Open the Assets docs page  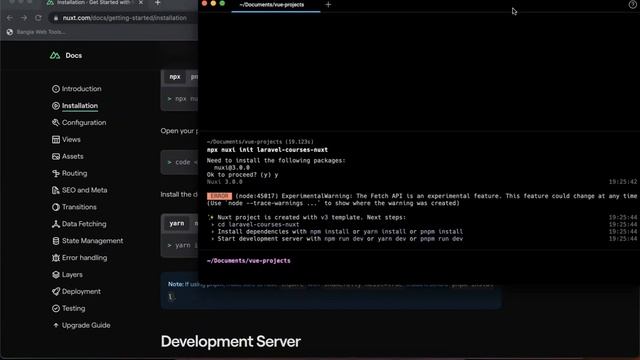tap(72, 156)
